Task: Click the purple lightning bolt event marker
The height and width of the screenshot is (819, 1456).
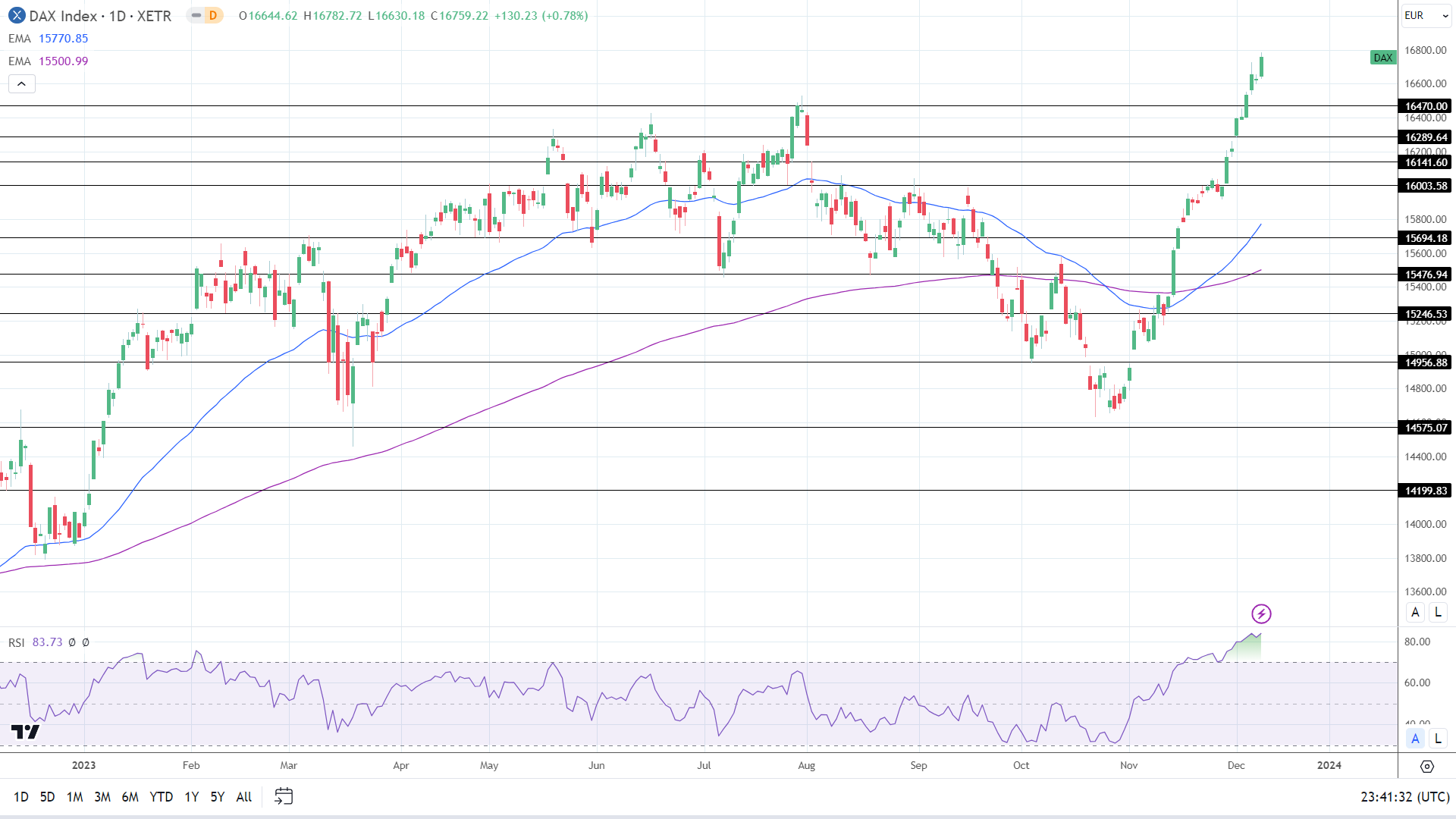Action: (x=1261, y=613)
